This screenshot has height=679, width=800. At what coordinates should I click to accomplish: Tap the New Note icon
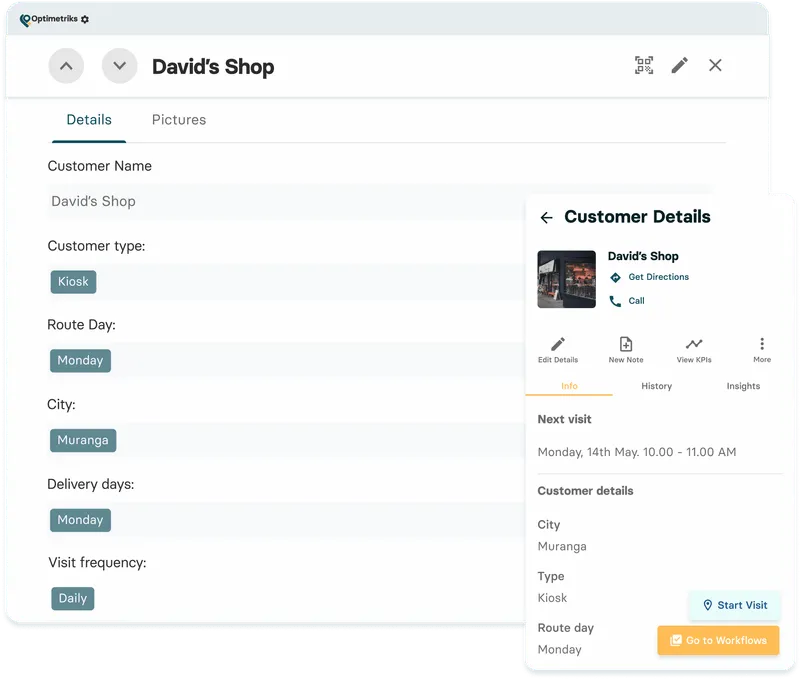click(x=626, y=344)
